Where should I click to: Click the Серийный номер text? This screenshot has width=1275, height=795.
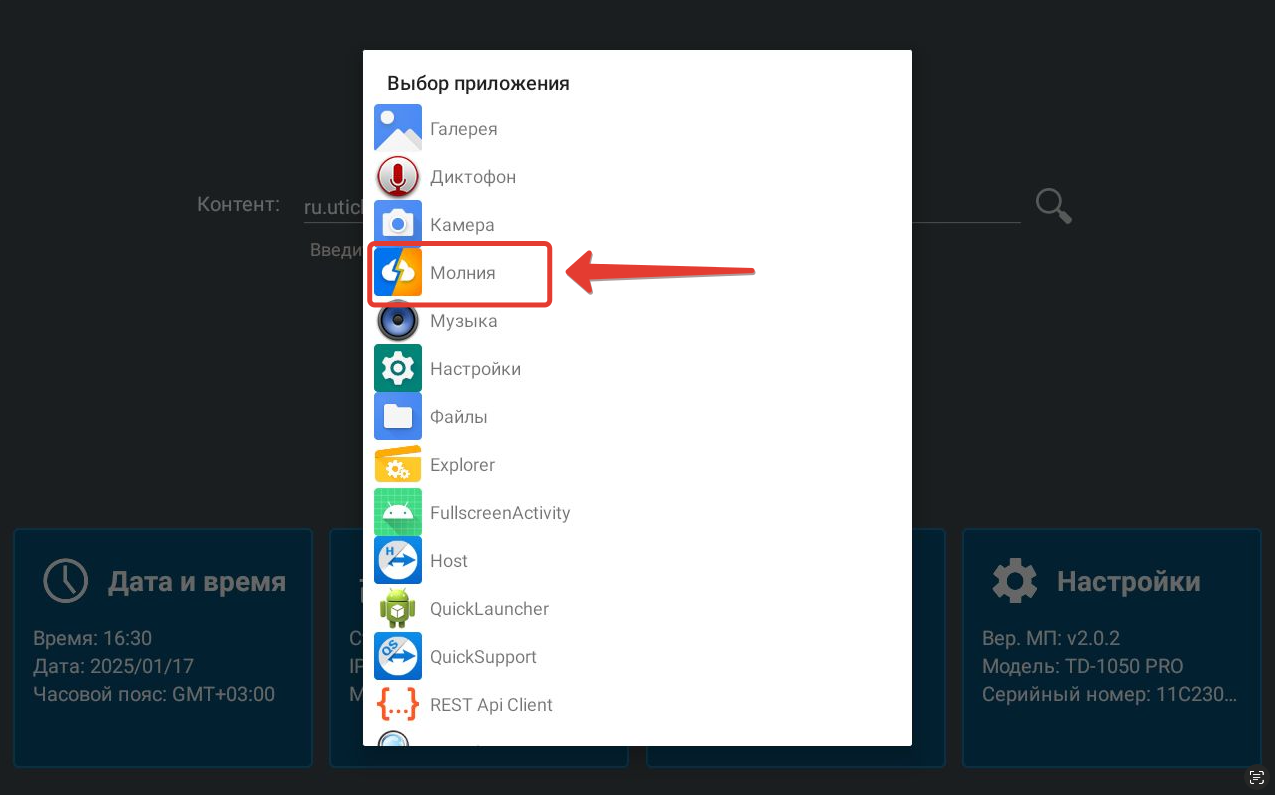pos(1109,694)
